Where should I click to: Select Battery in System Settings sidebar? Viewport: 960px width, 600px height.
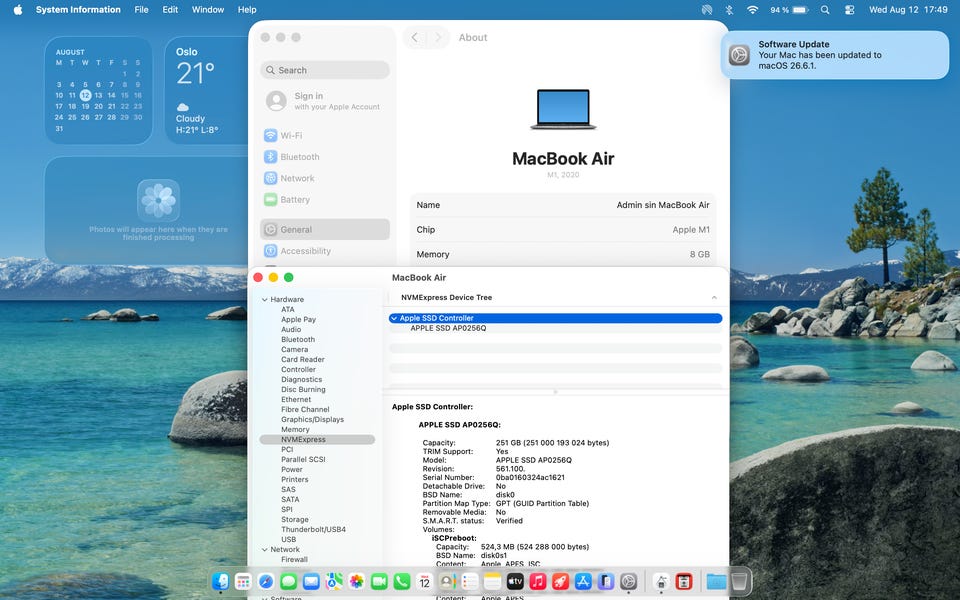325,200
